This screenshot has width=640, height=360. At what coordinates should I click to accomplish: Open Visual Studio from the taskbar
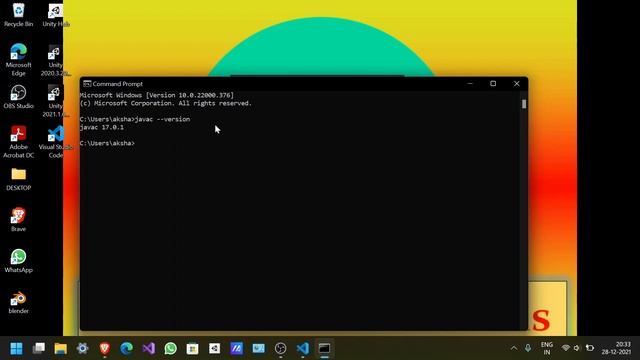coord(149,348)
